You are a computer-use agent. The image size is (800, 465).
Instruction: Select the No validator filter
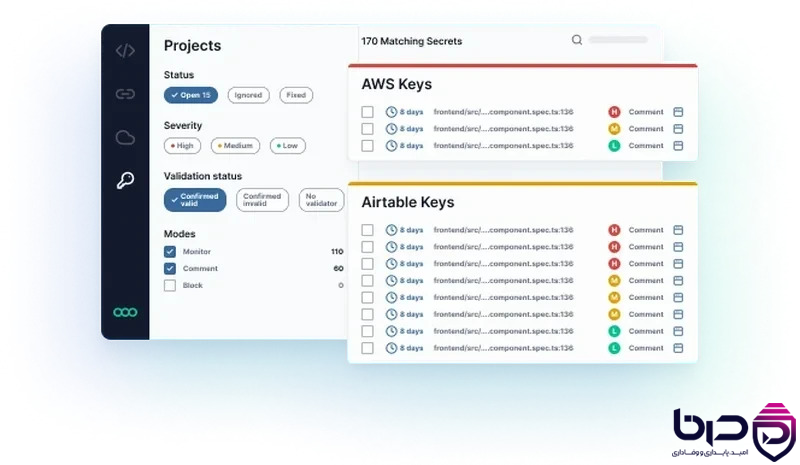pos(321,200)
